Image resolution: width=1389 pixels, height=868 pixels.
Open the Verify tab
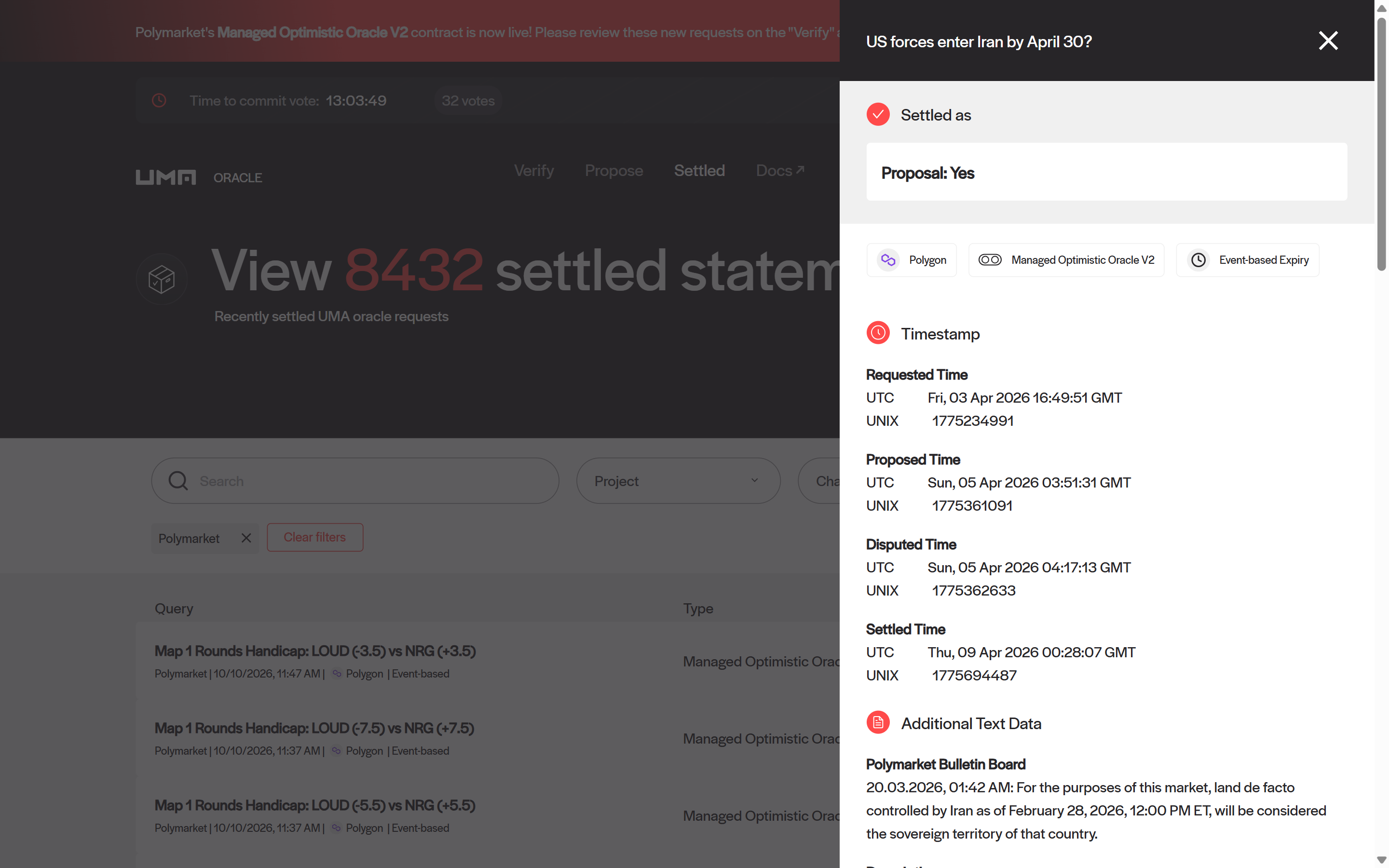click(x=534, y=171)
